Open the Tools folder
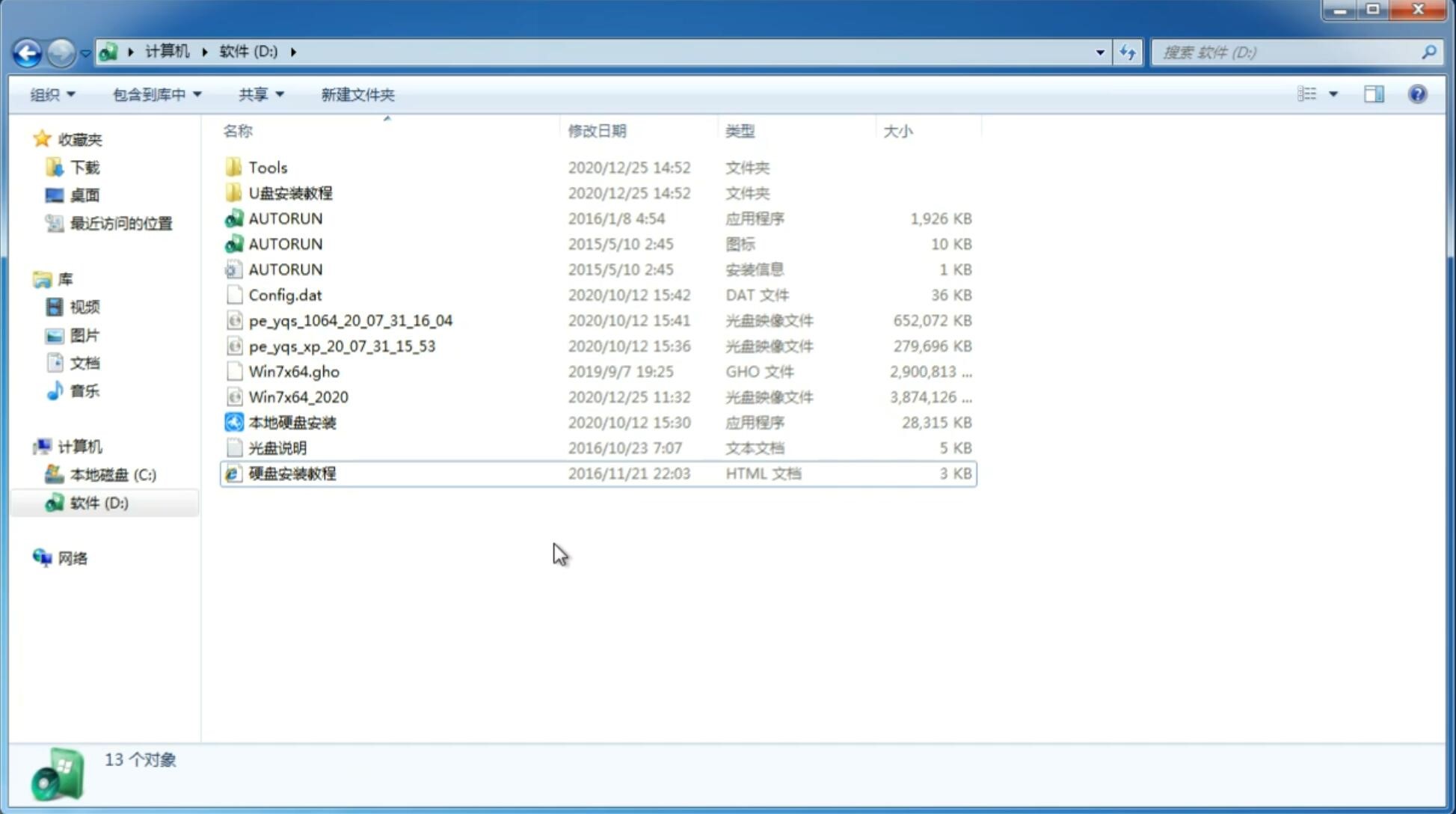The height and width of the screenshot is (814, 1456). tap(267, 167)
